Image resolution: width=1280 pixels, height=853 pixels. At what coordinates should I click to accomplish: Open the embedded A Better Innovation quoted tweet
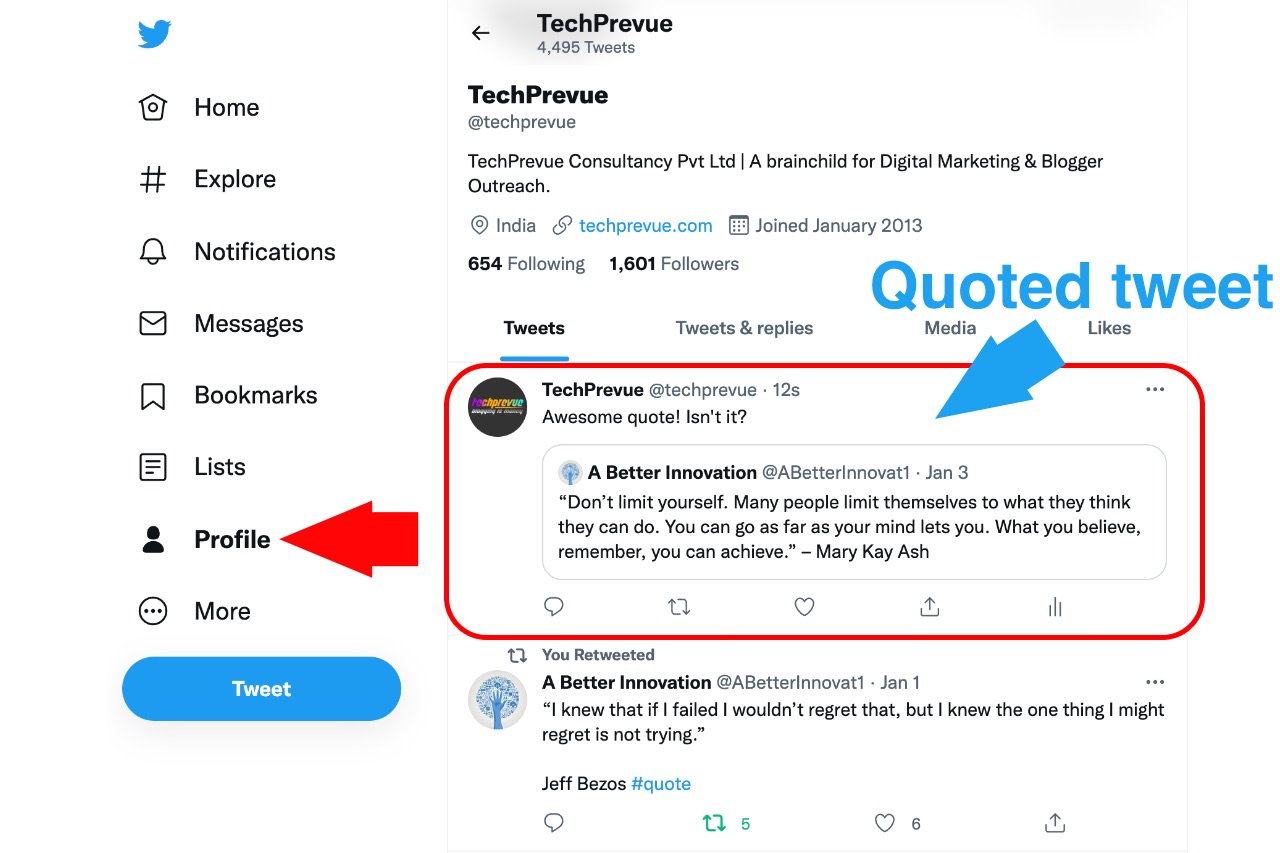(854, 512)
